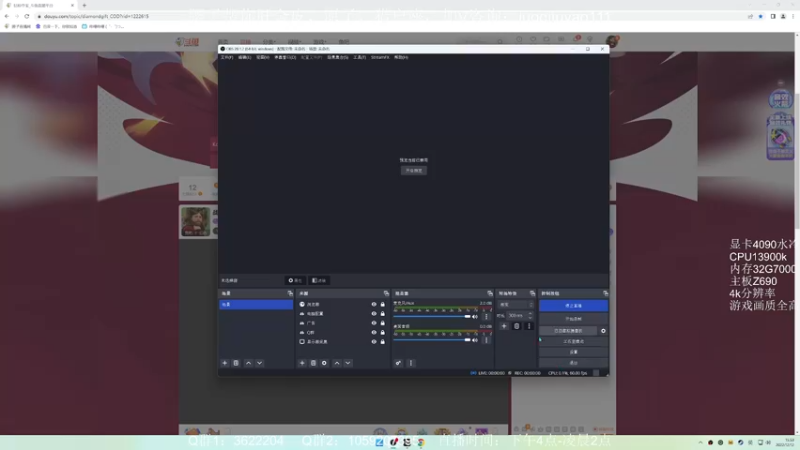Adjust the Desktop Audio volume slider

[432, 340]
